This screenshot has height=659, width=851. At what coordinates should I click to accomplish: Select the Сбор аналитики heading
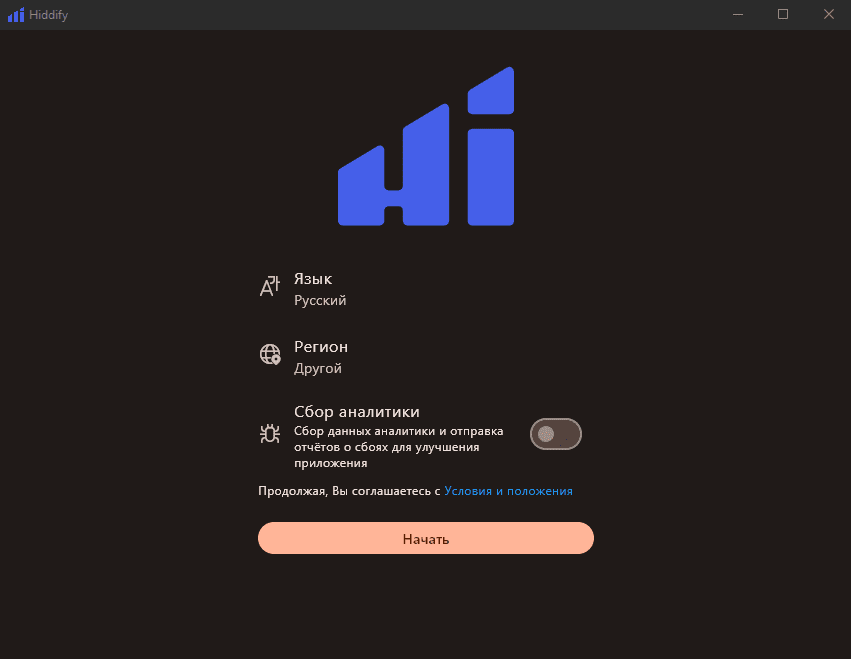pos(356,411)
